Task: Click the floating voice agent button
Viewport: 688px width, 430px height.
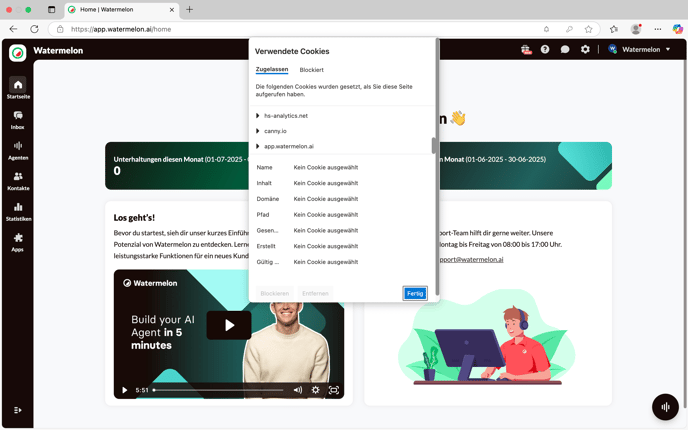Action: pos(665,407)
